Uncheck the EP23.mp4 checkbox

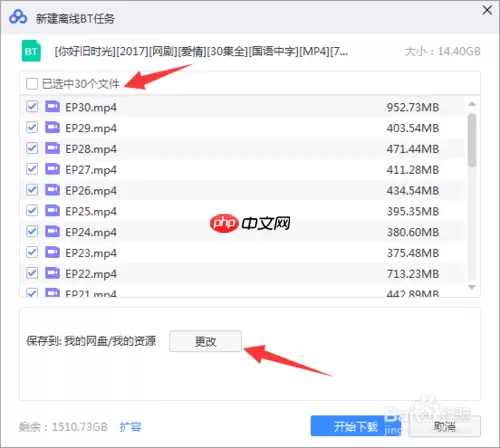[x=32, y=252]
